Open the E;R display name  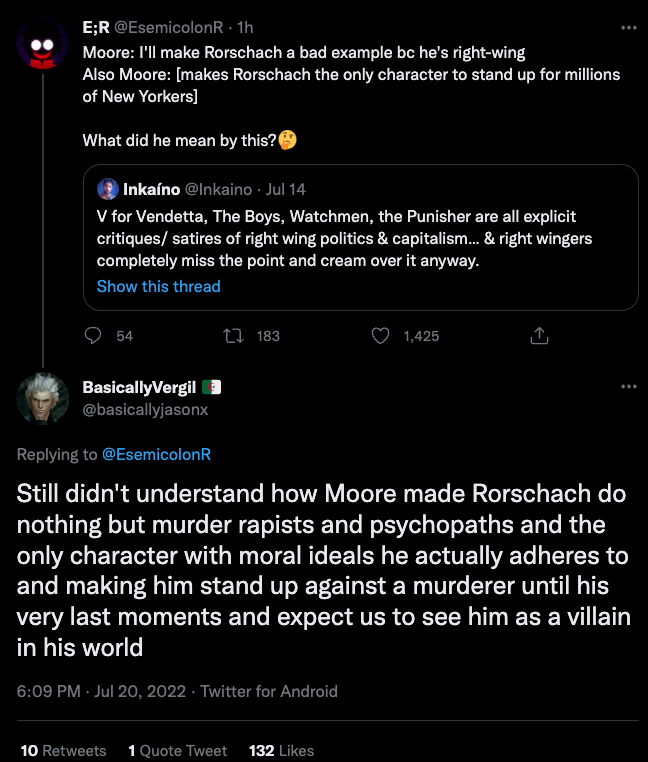pyautogui.click(x=95, y=28)
